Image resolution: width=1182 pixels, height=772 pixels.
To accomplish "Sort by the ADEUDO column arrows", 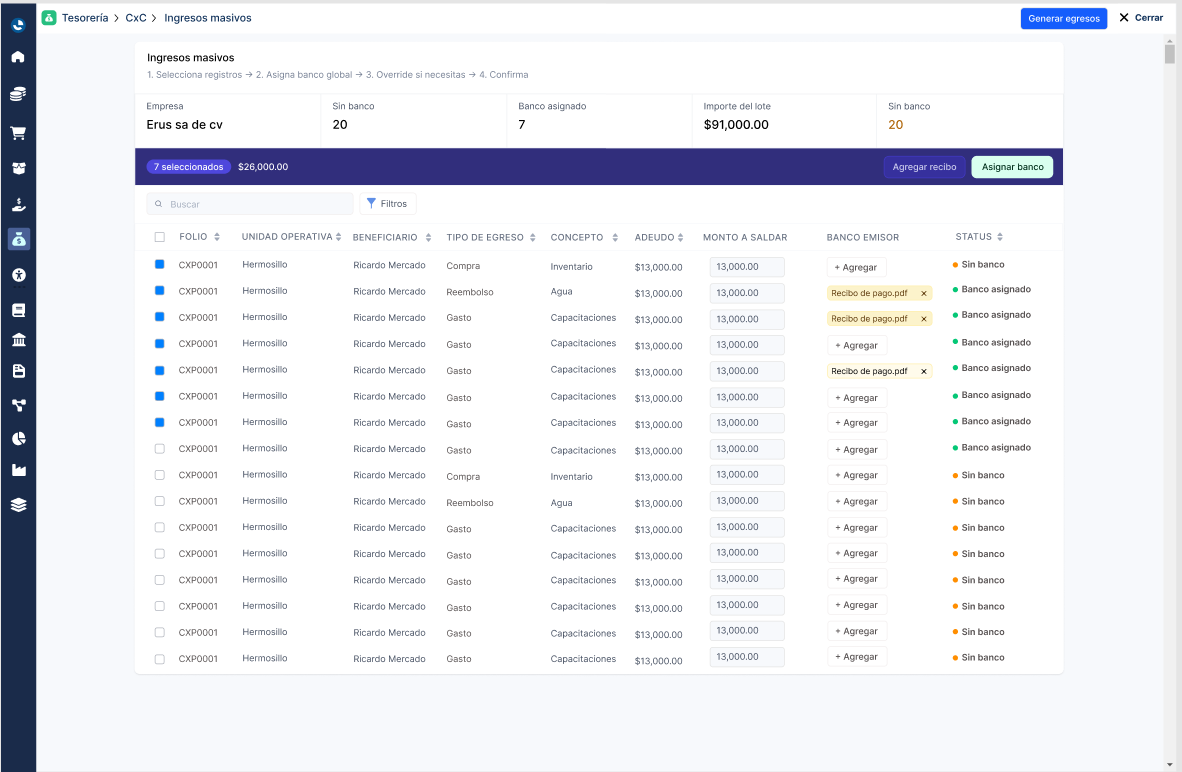I will (681, 237).
